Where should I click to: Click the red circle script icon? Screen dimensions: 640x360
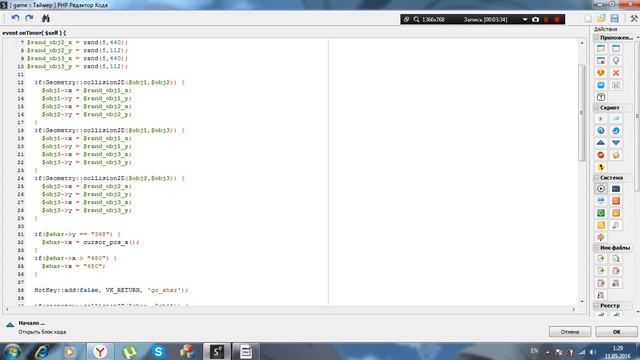click(601, 155)
